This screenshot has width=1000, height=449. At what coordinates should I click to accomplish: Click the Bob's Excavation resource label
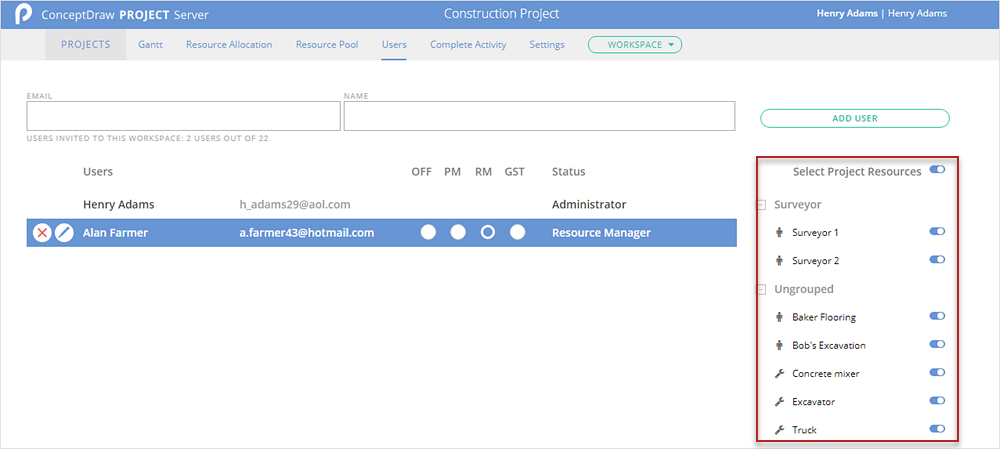829,345
